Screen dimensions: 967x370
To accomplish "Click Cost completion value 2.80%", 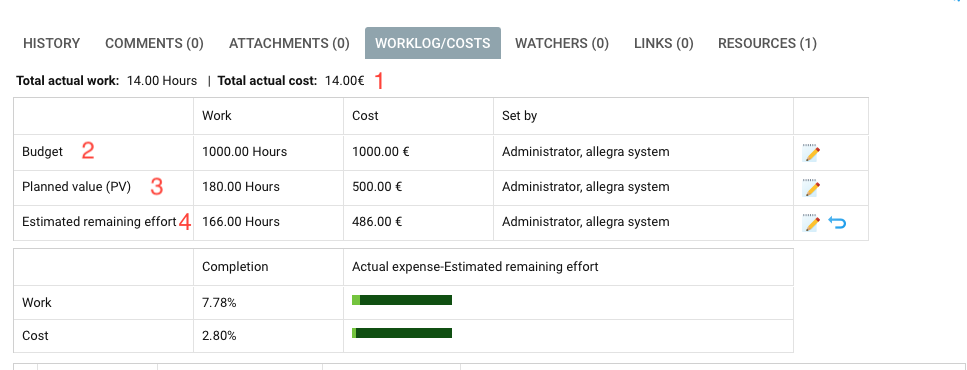I will pos(219,336).
